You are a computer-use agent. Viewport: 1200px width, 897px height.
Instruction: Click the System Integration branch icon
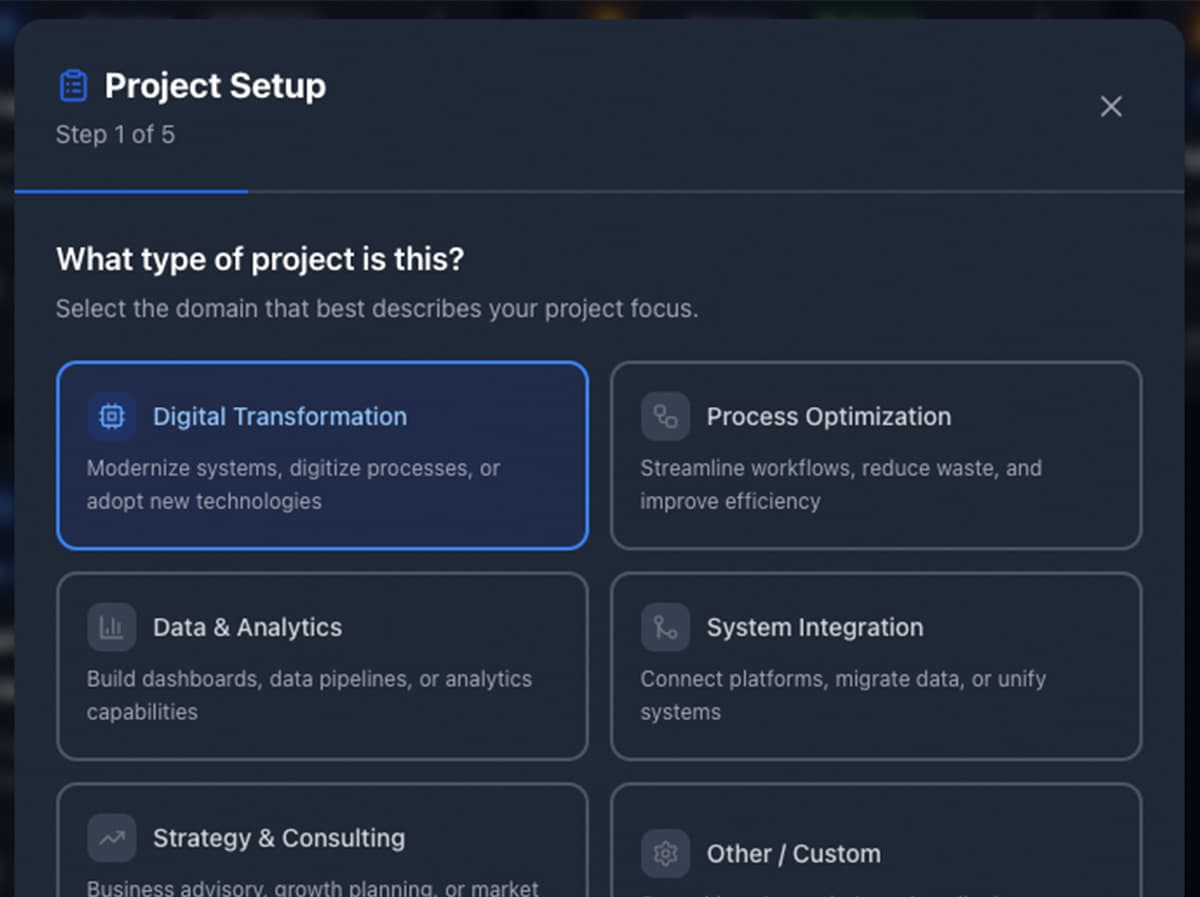(x=665, y=627)
